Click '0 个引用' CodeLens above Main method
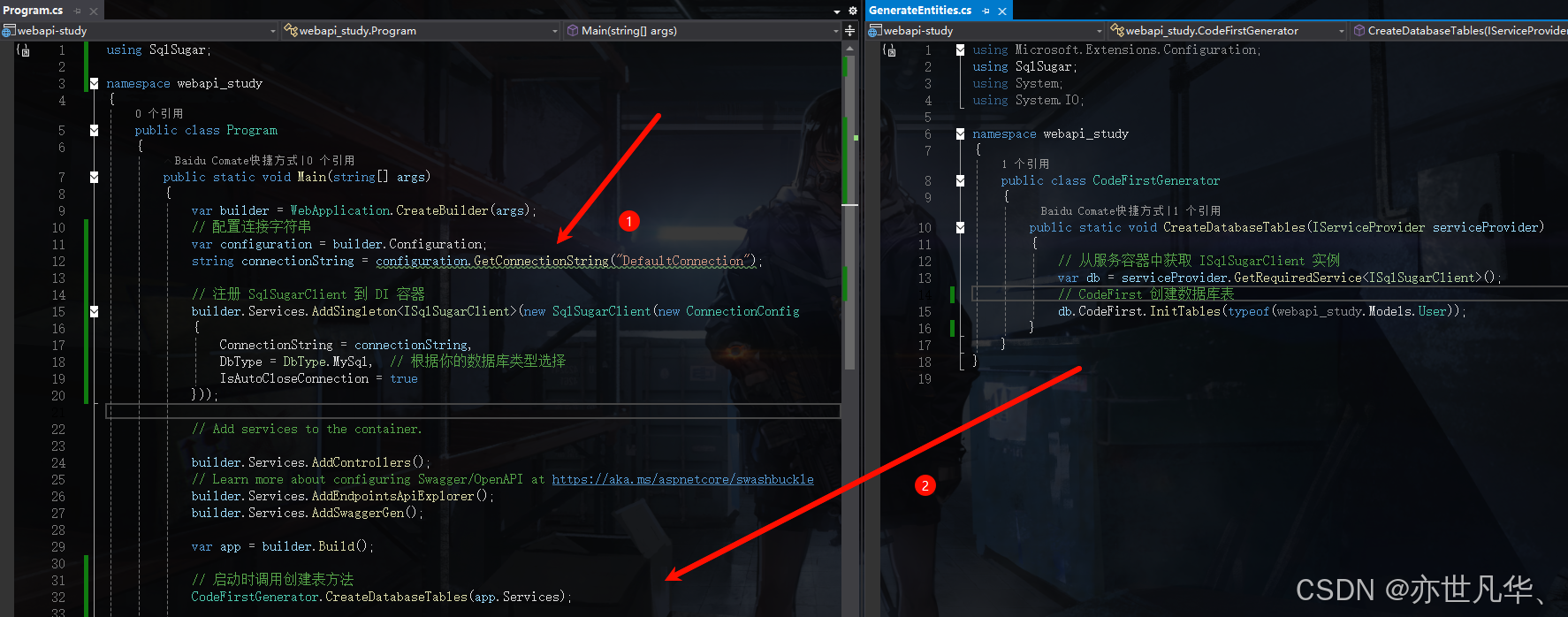This screenshot has height=617, width=1568. click(x=331, y=160)
